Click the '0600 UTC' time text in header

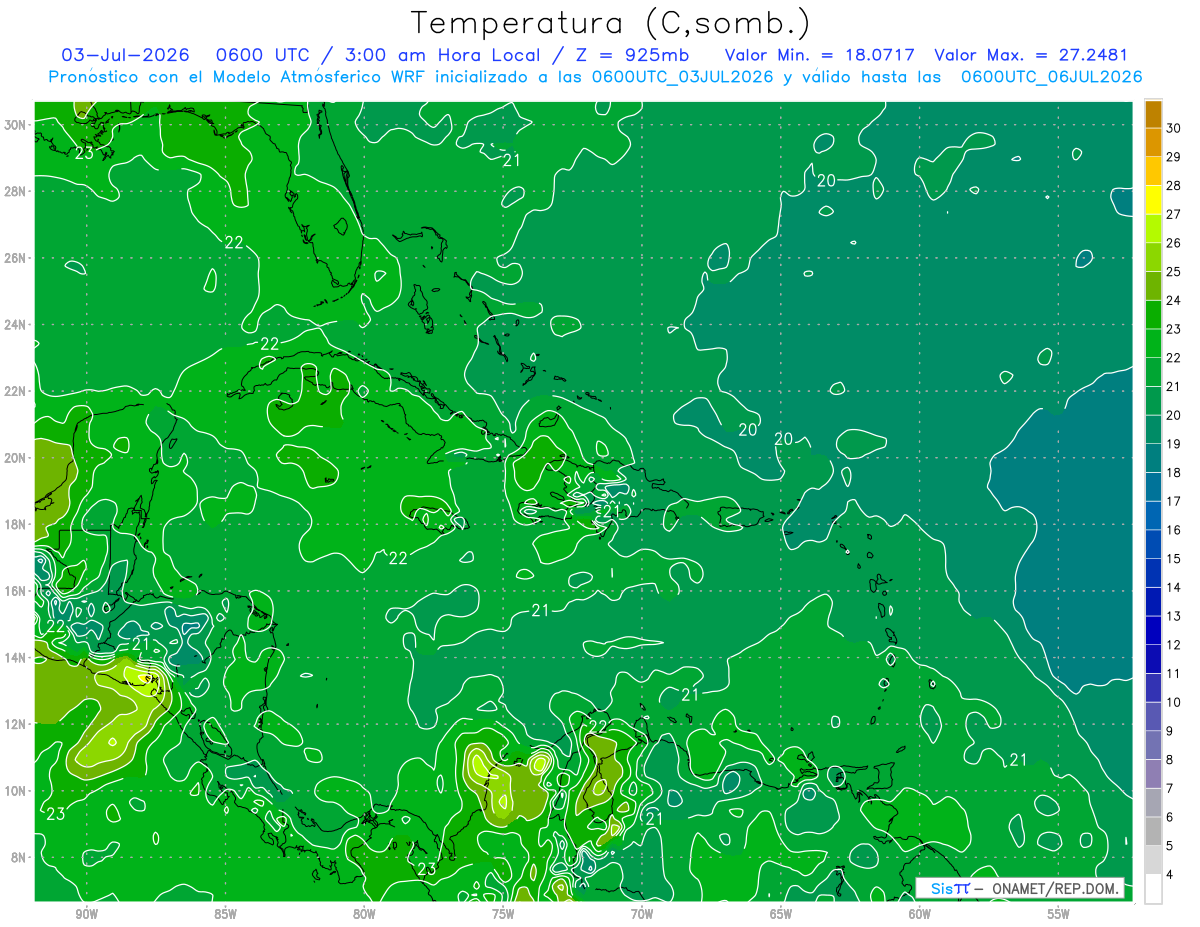coord(266,55)
